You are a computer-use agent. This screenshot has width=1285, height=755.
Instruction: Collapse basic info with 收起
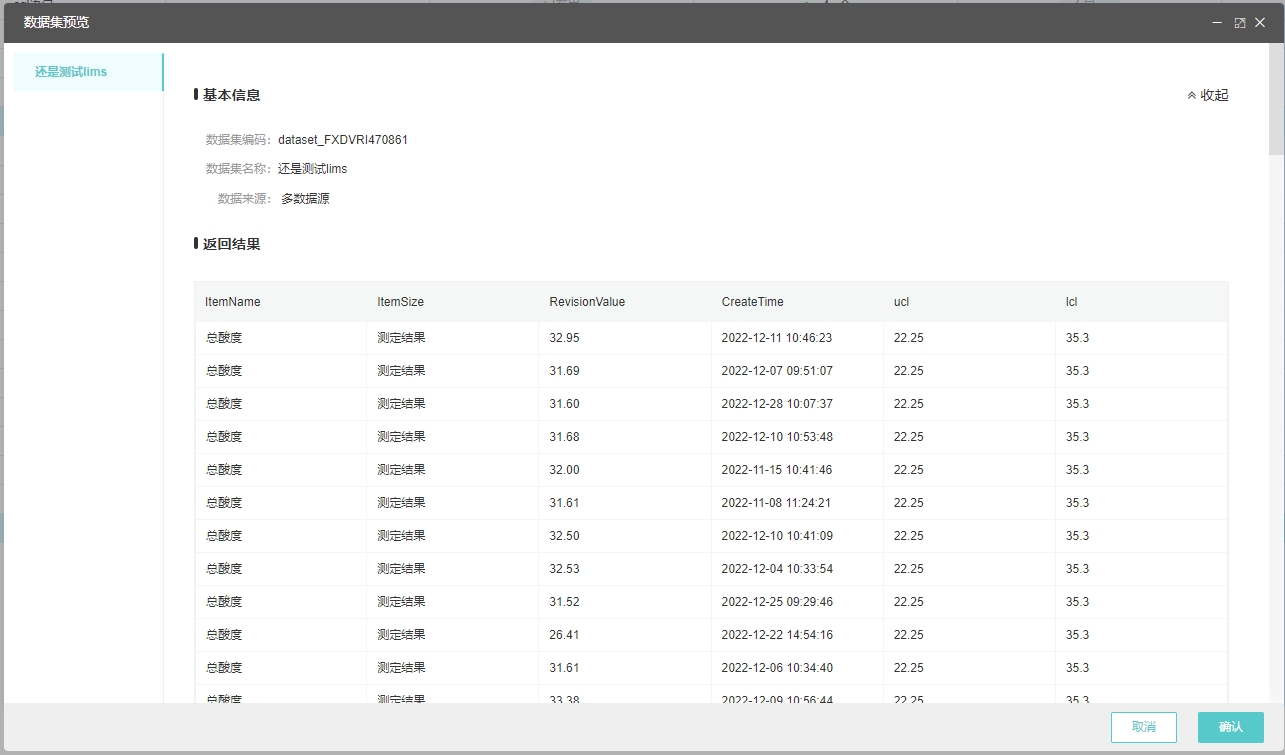(1207, 95)
